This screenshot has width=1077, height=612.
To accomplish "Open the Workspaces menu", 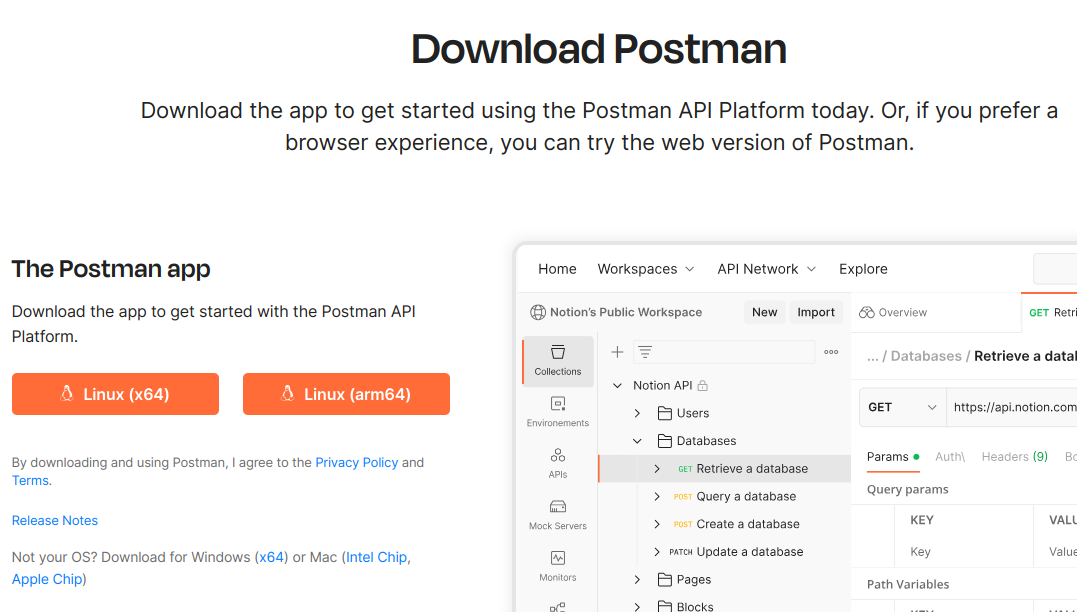I will point(645,269).
